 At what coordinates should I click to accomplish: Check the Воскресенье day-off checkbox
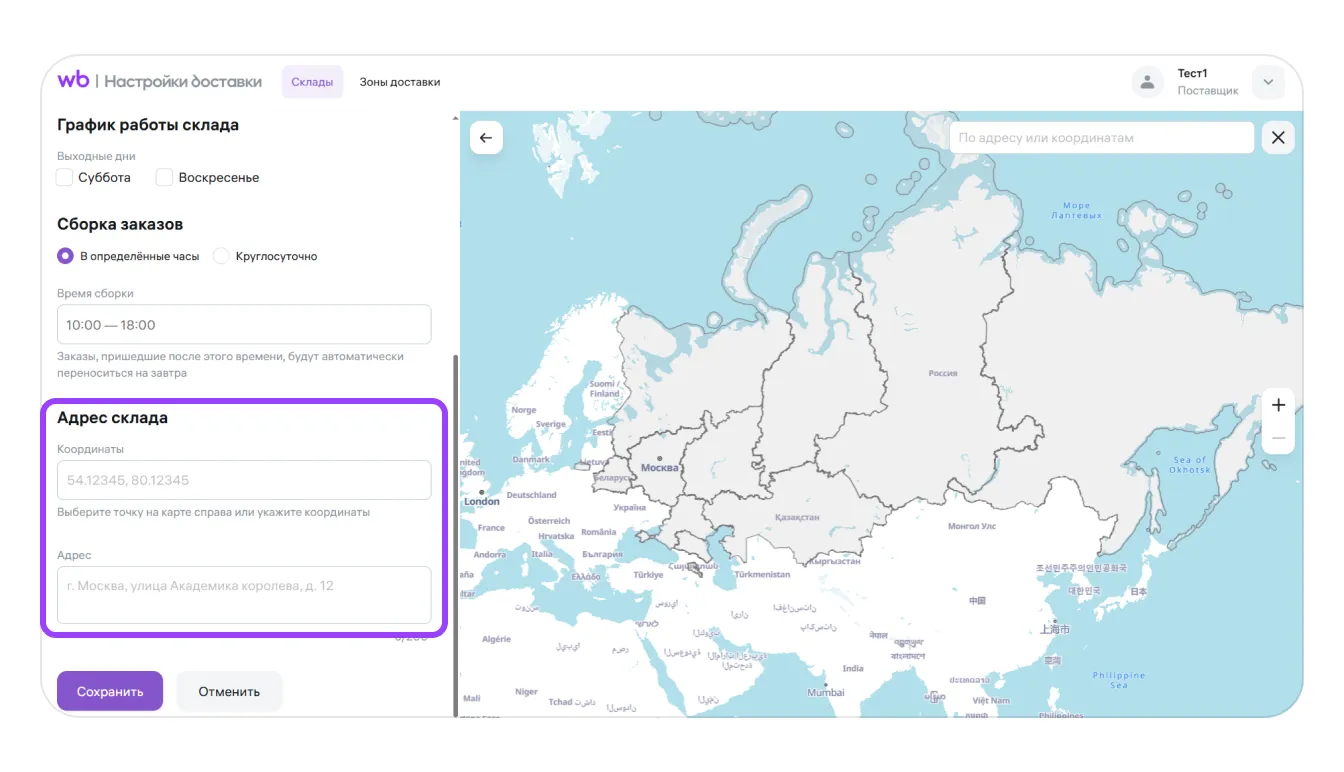click(x=165, y=178)
